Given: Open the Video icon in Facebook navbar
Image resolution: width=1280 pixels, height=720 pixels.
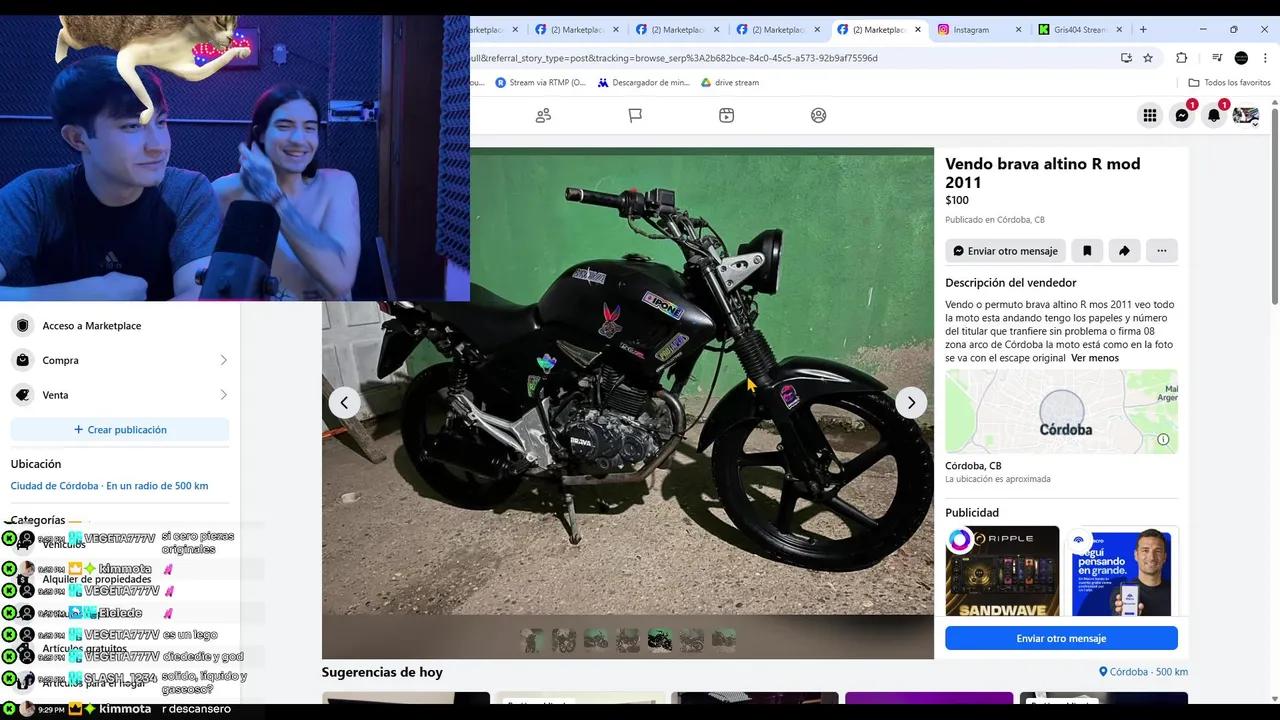Looking at the screenshot, I should [x=726, y=115].
